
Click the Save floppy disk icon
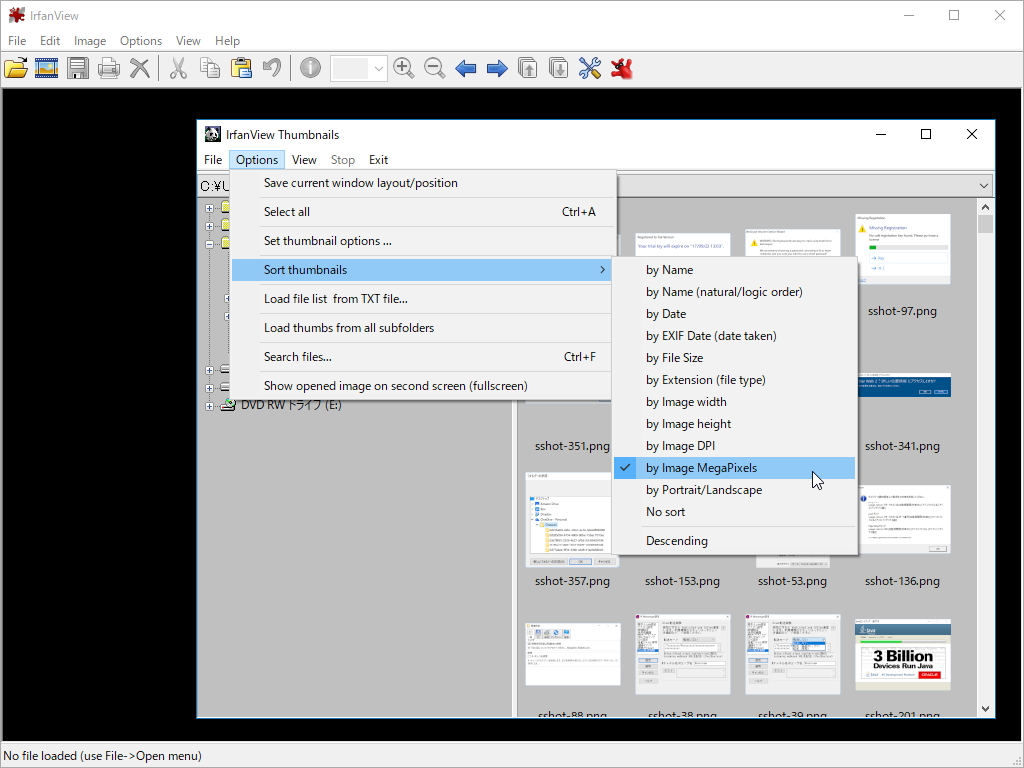point(78,68)
